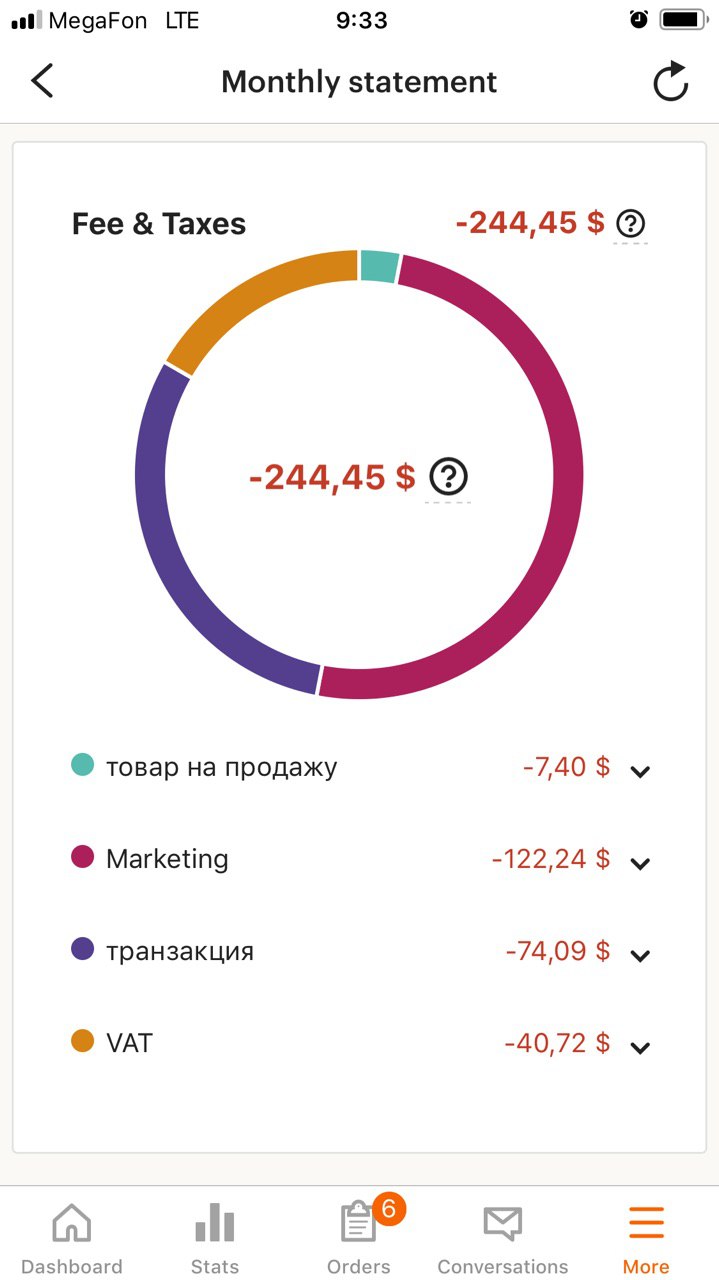
Task: Tap the Marketing label
Action: (x=167, y=859)
